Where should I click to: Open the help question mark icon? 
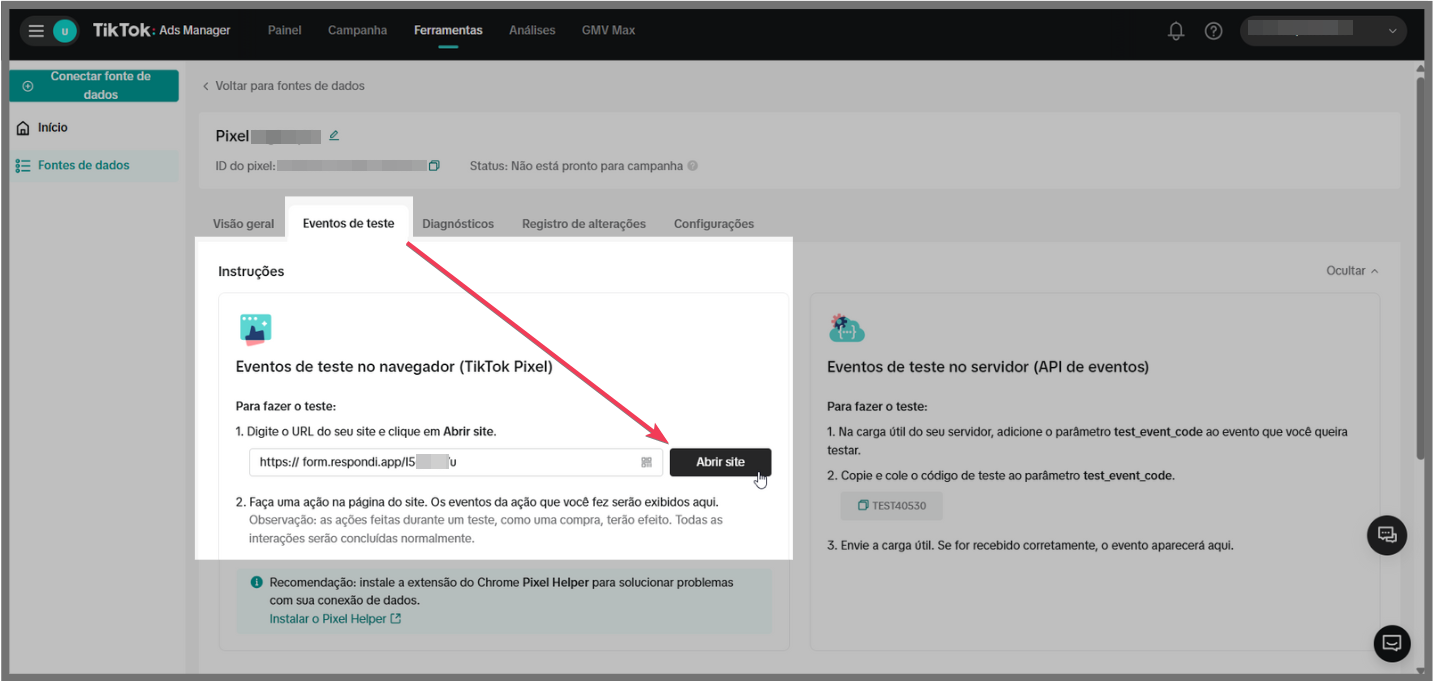click(x=1213, y=31)
